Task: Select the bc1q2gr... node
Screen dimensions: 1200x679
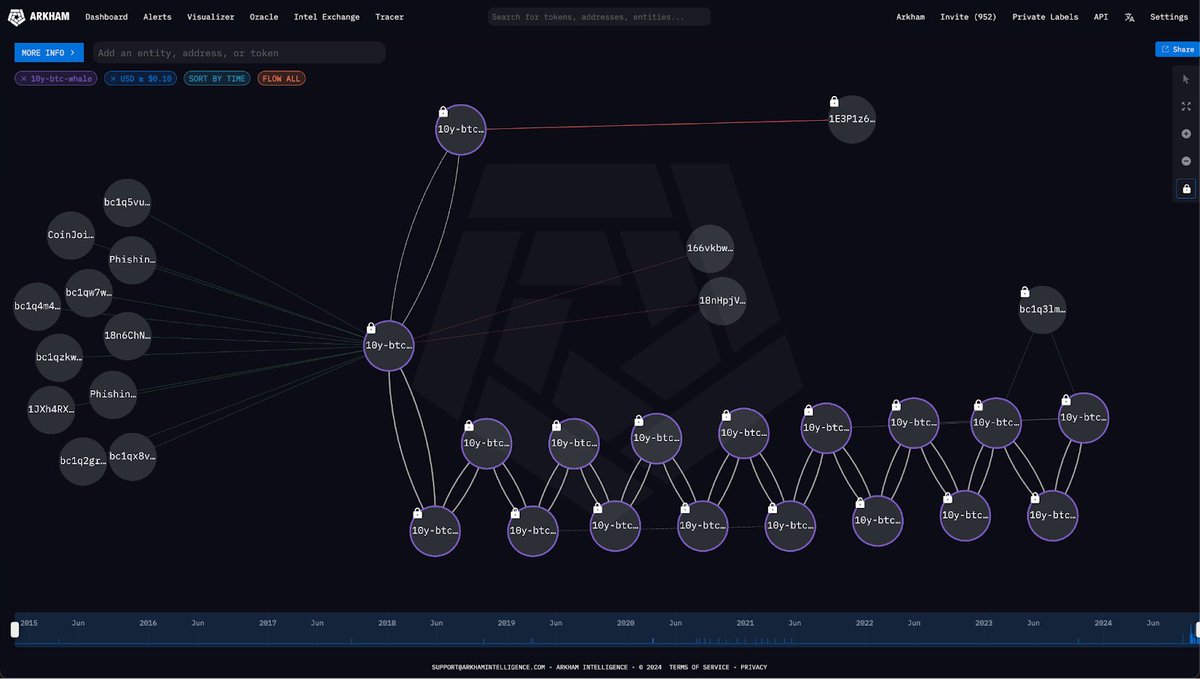Action: point(83,462)
